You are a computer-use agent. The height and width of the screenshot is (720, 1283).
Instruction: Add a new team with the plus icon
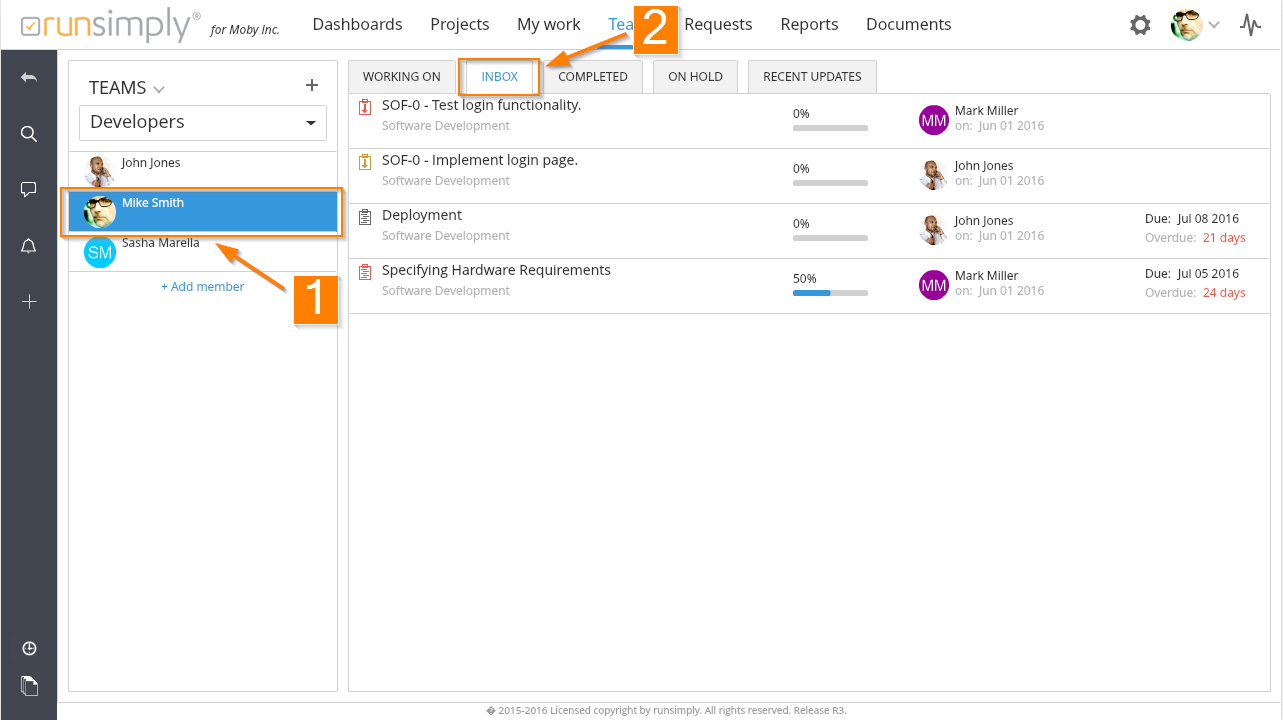point(311,86)
